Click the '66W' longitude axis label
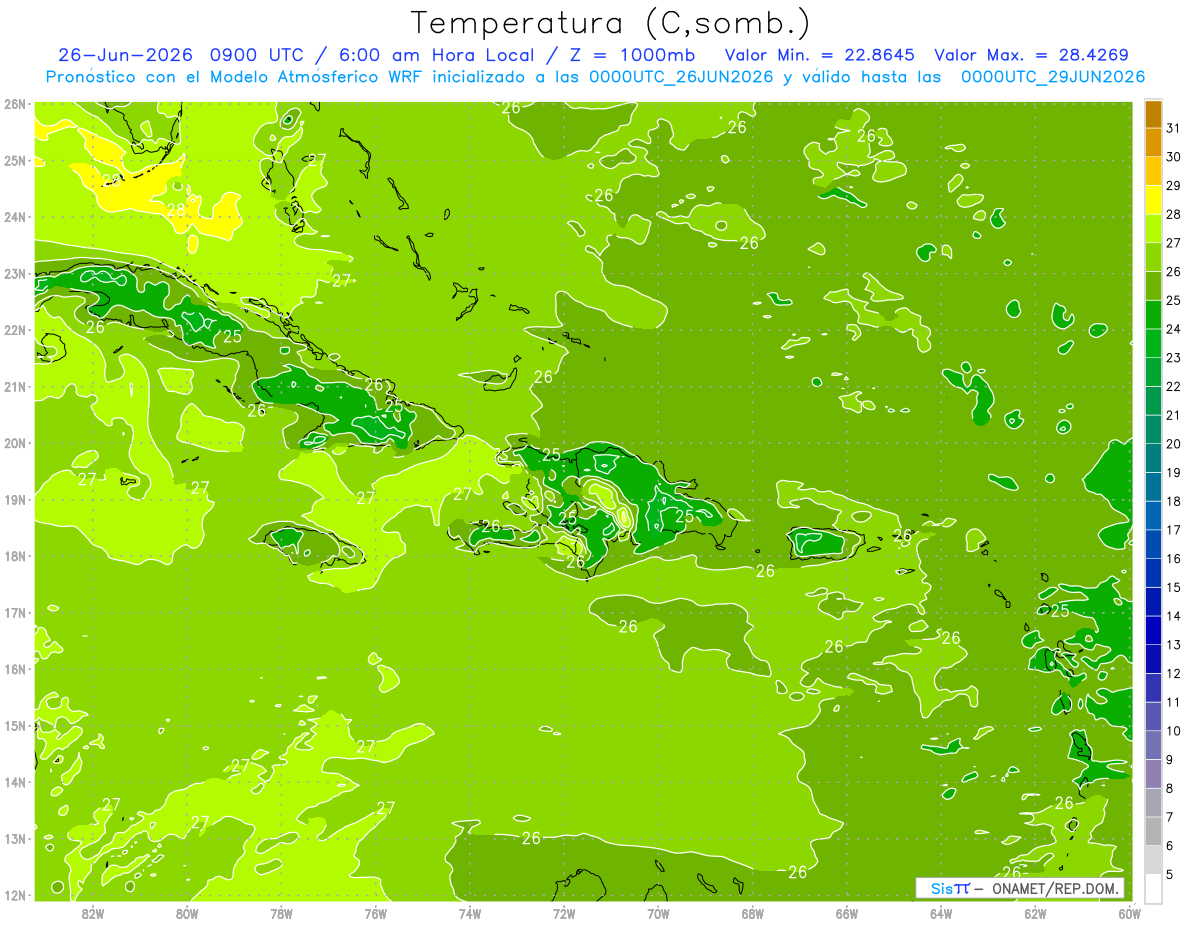The height and width of the screenshot is (927, 1200). pyautogui.click(x=846, y=913)
